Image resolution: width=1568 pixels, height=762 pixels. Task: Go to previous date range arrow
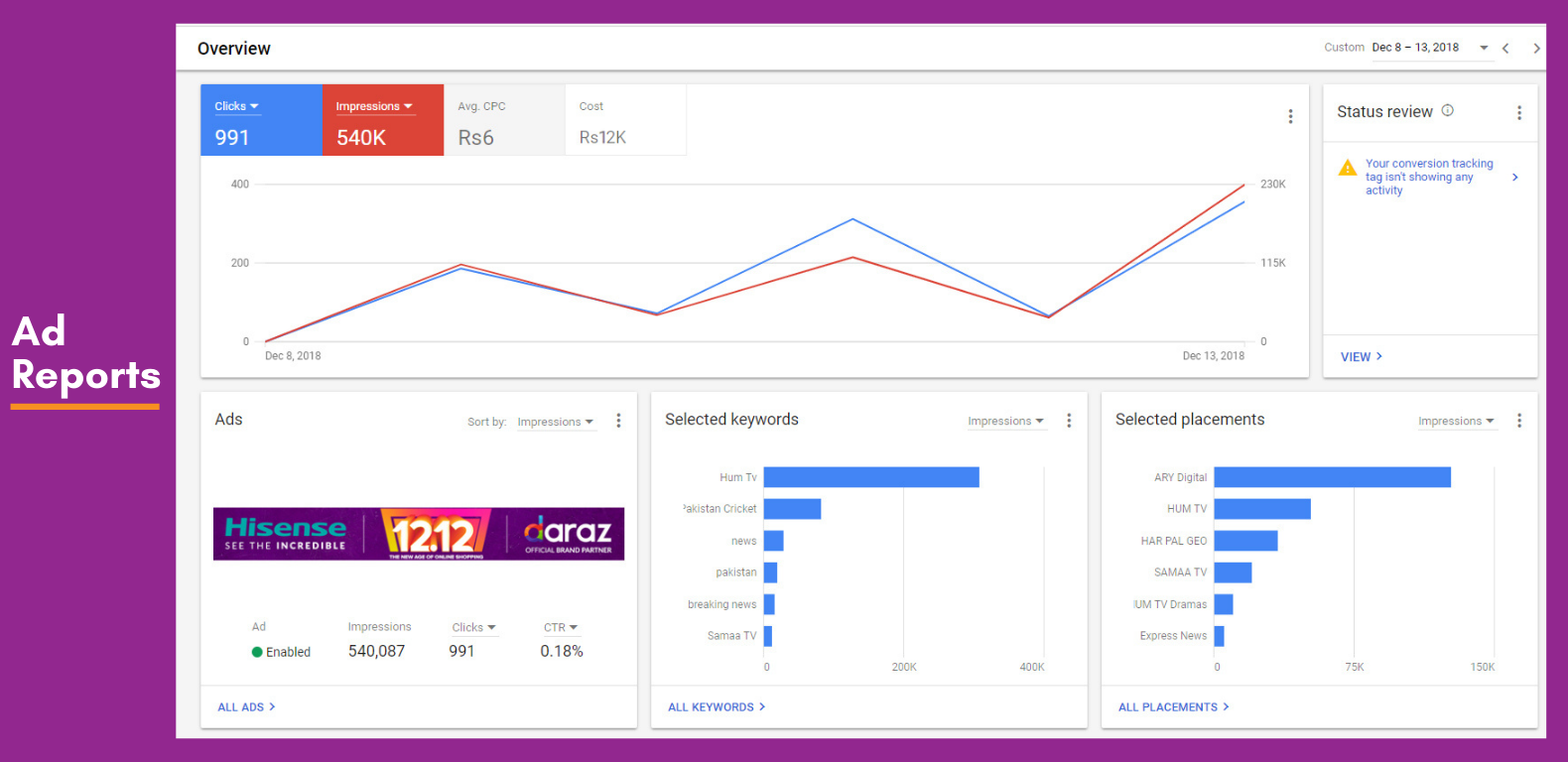(1505, 48)
